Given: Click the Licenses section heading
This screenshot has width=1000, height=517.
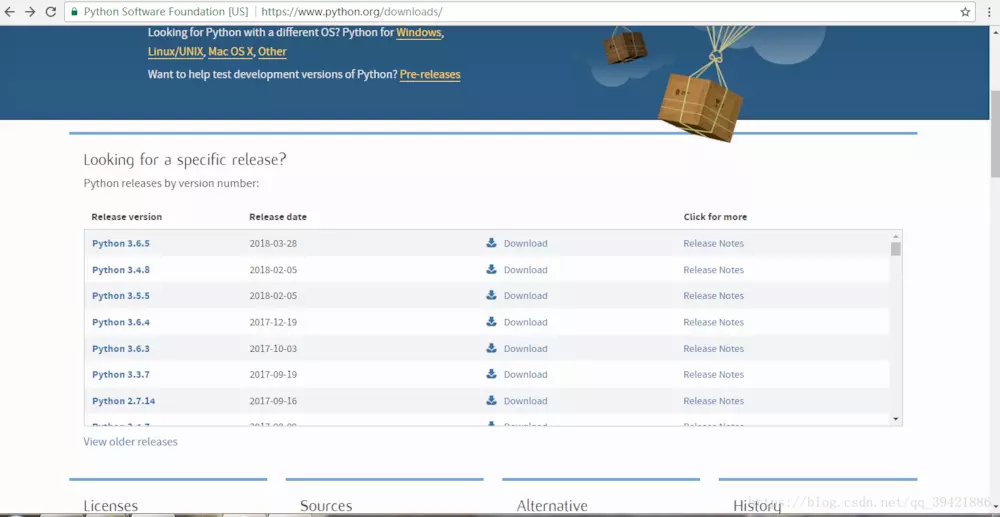Looking at the screenshot, I should tap(110, 506).
